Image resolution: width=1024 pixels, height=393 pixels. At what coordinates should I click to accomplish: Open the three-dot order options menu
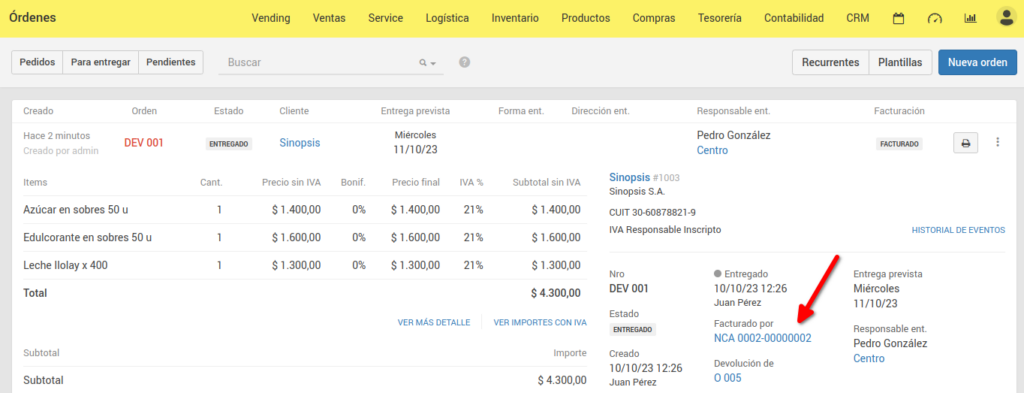[x=997, y=142]
